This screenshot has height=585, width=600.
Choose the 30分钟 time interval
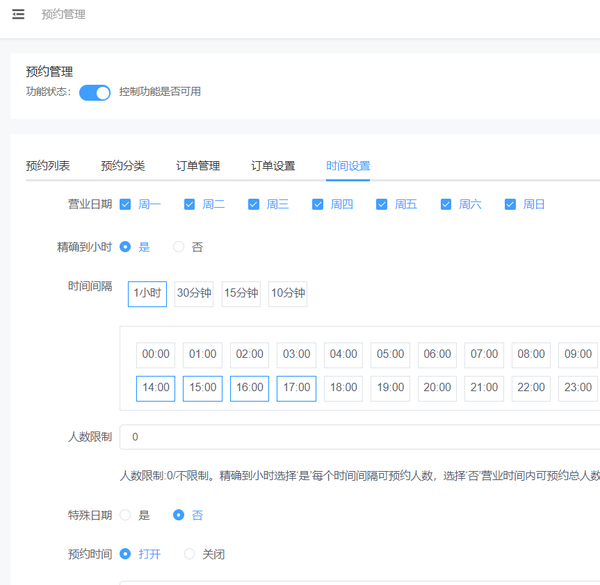click(x=193, y=293)
